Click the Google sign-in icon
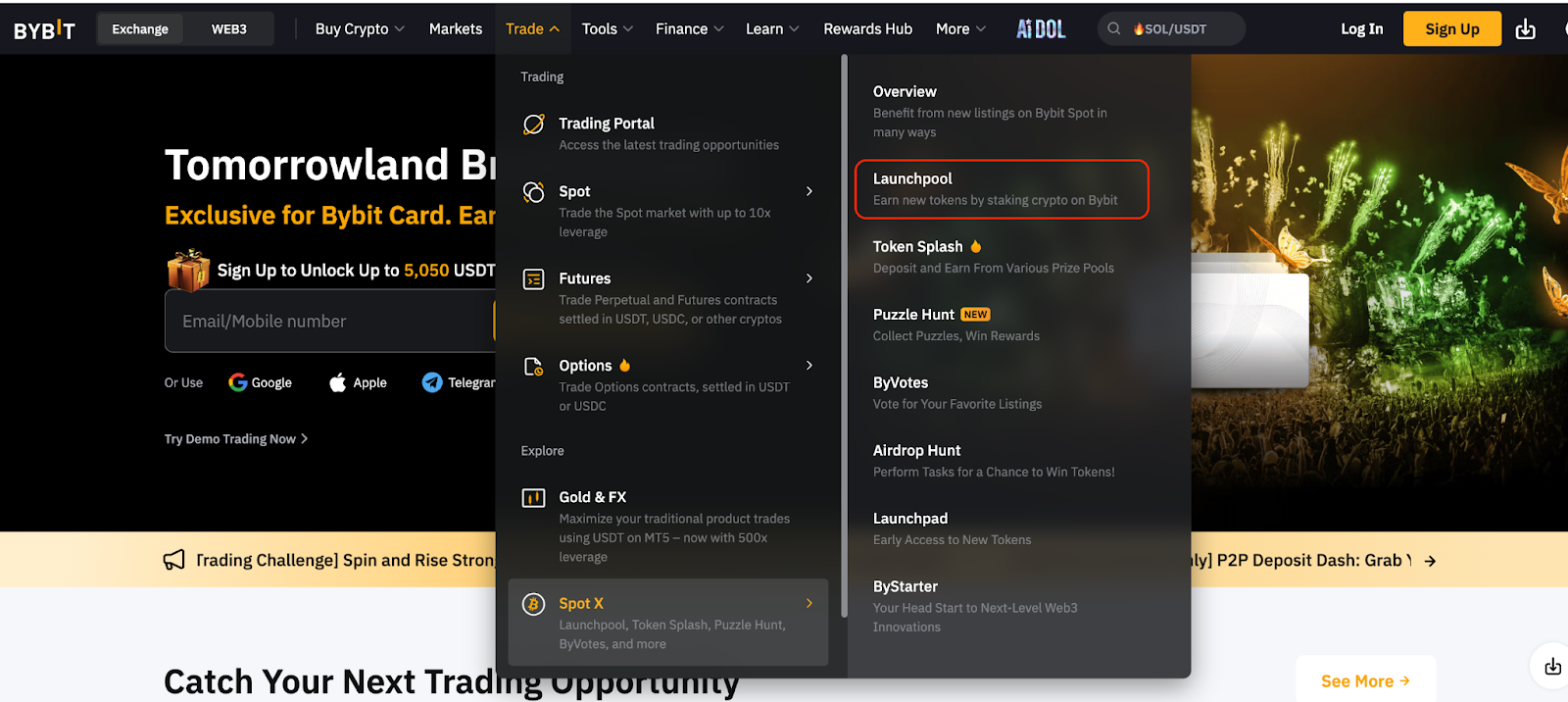1568x702 pixels. [x=238, y=382]
